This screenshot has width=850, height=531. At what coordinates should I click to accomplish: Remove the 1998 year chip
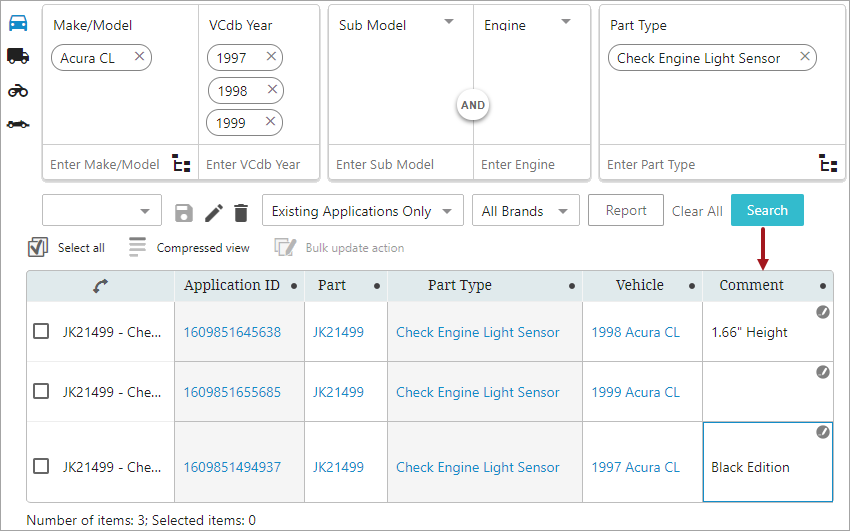point(272,89)
